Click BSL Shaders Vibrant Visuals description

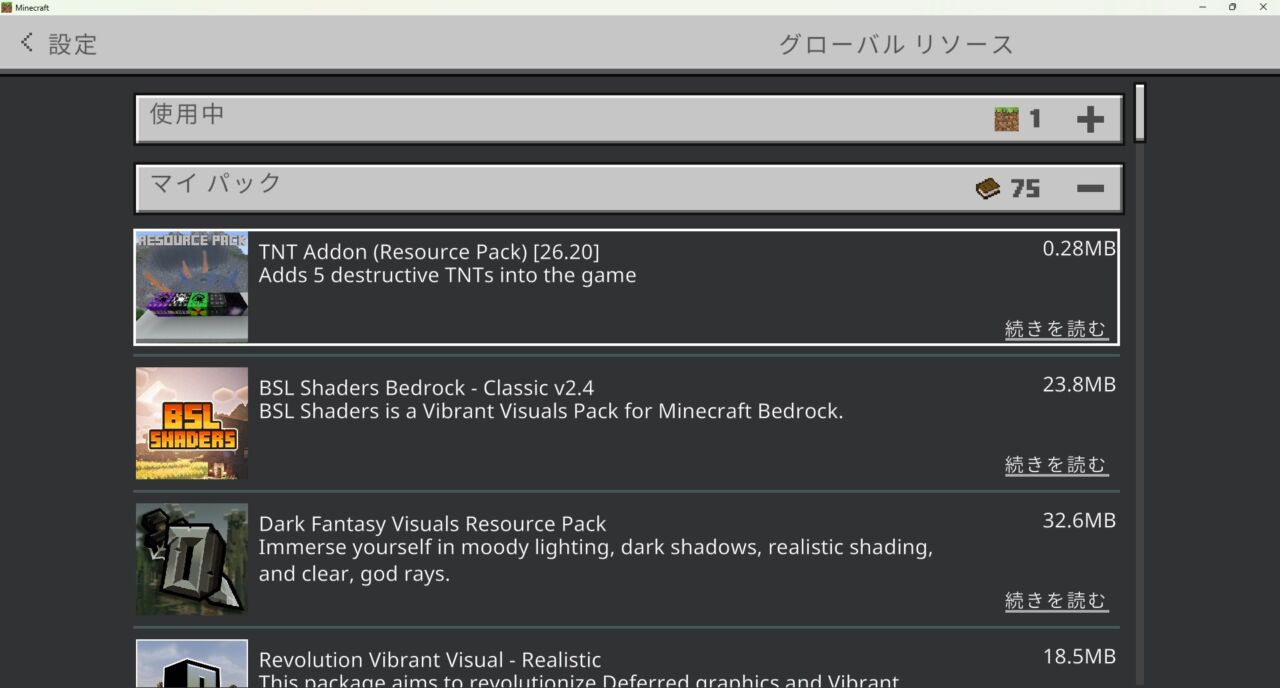[x=551, y=411]
